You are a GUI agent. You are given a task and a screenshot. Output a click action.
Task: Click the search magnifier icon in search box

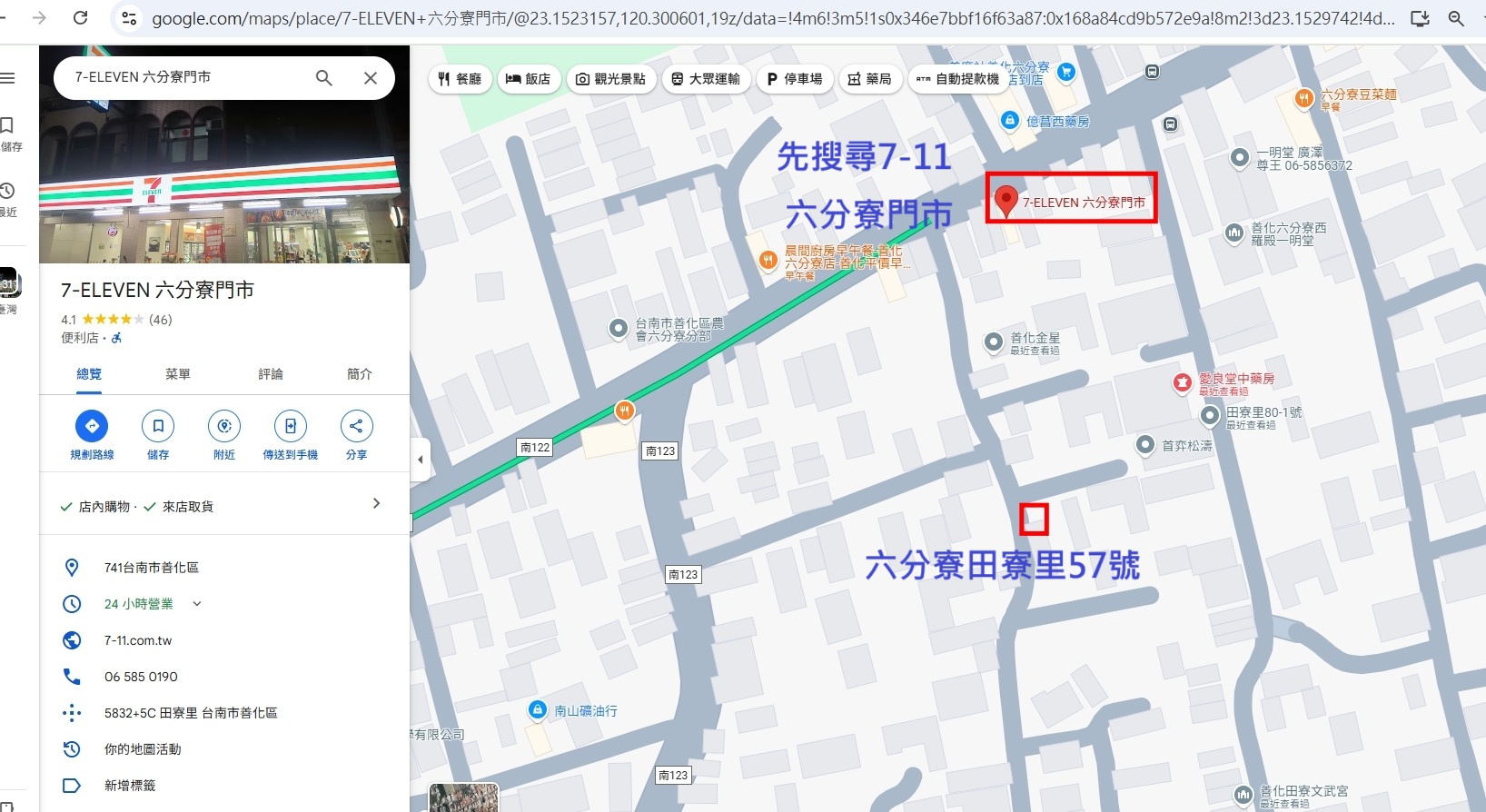pyautogui.click(x=323, y=78)
